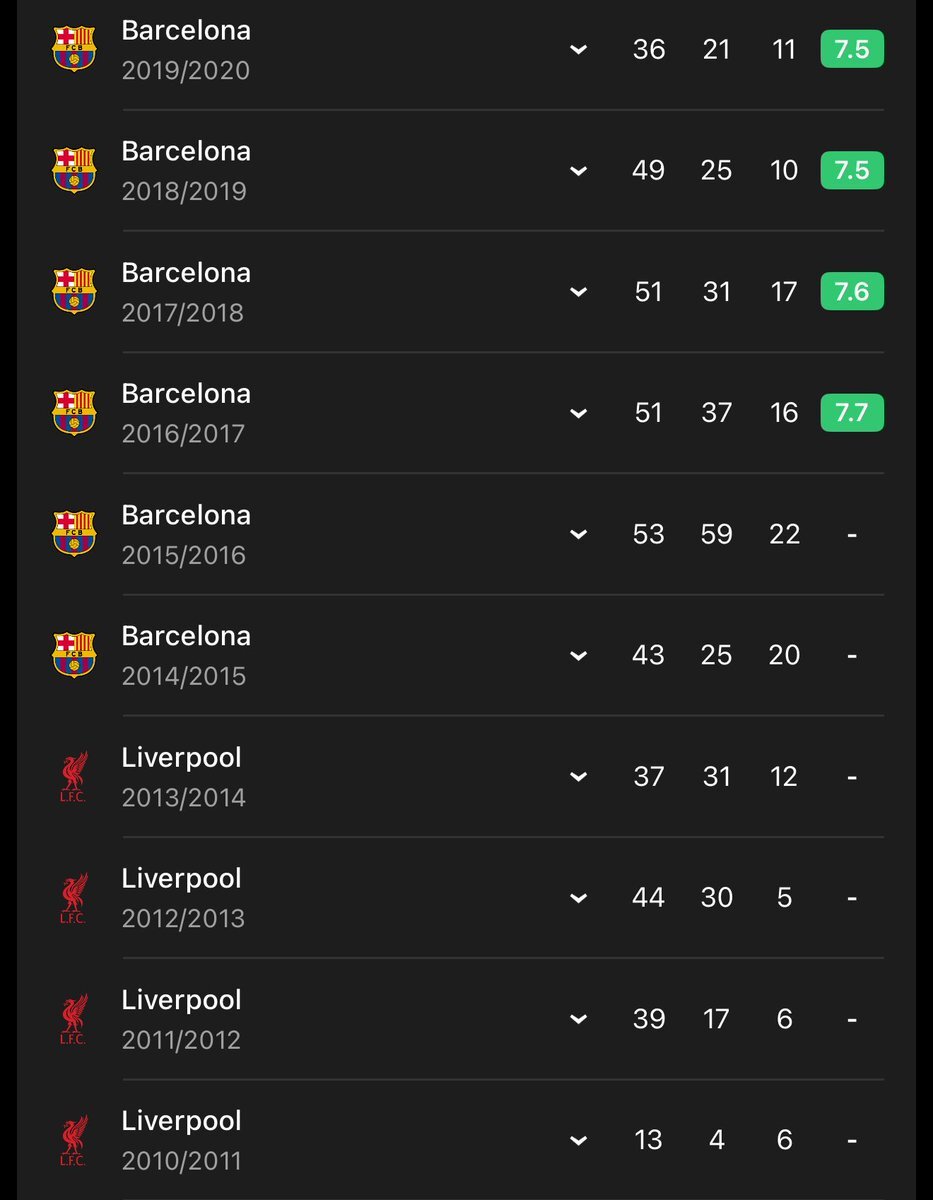Click the 7.6 rating badge for 2017/2018
The width and height of the screenshot is (933, 1200).
[x=852, y=291]
